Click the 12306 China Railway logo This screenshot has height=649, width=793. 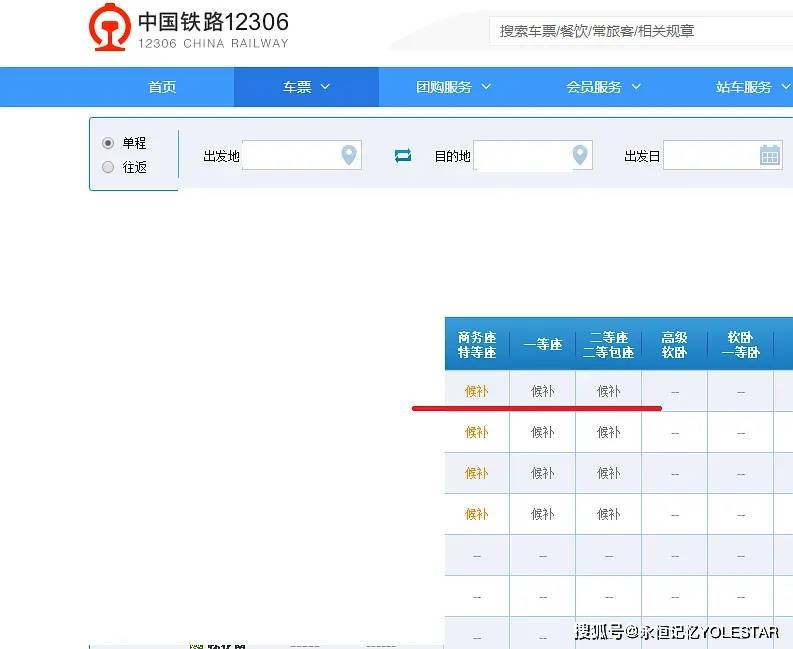(x=188, y=27)
